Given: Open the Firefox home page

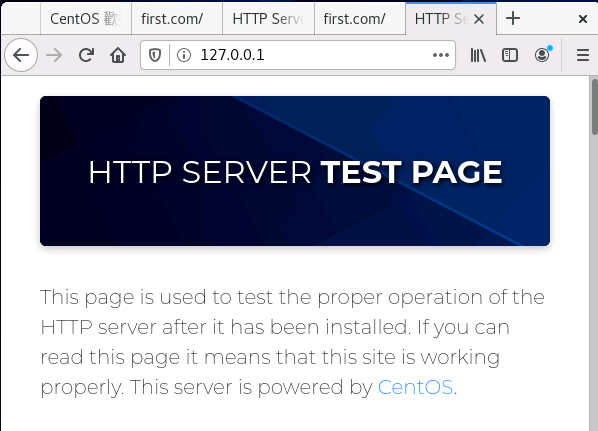Looking at the screenshot, I should pyautogui.click(x=118, y=55).
